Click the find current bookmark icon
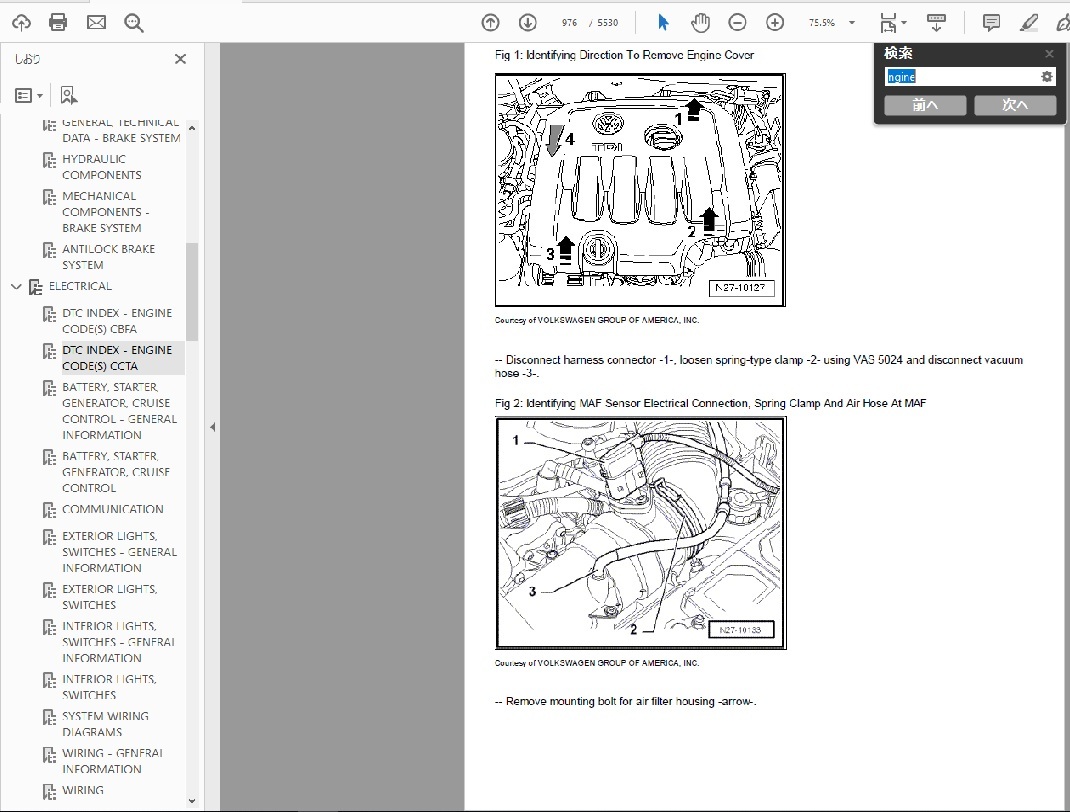Image resolution: width=1070 pixels, height=812 pixels. click(x=68, y=96)
